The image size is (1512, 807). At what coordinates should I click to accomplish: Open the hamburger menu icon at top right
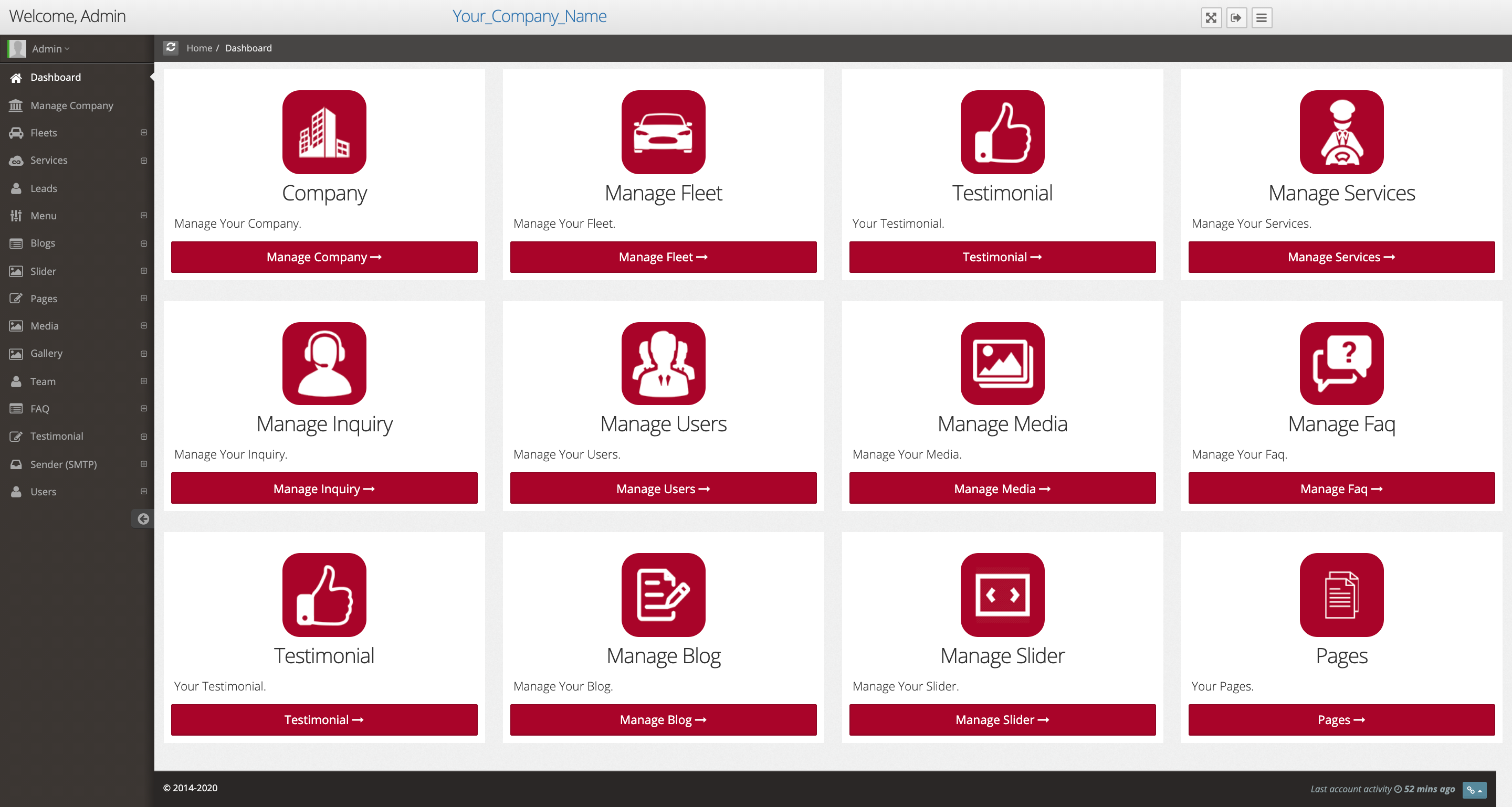pos(1261,18)
